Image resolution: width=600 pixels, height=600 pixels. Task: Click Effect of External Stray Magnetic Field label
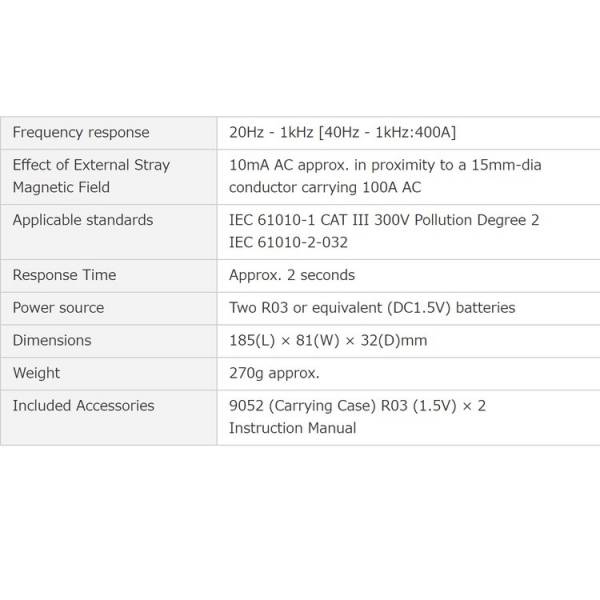(x=91, y=176)
